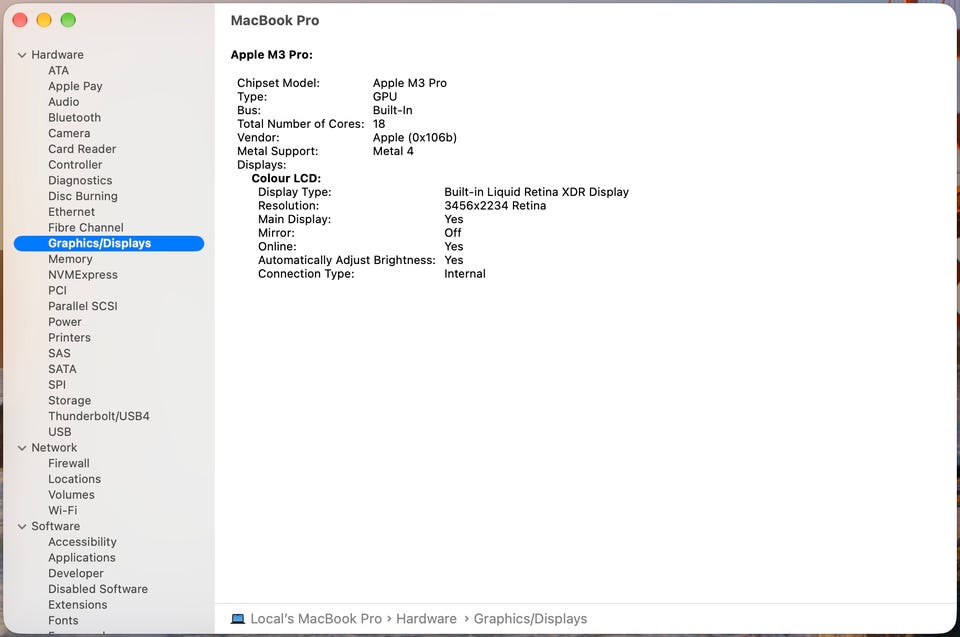Select Audio in the sidebar
The width and height of the screenshot is (960, 637).
tap(64, 102)
